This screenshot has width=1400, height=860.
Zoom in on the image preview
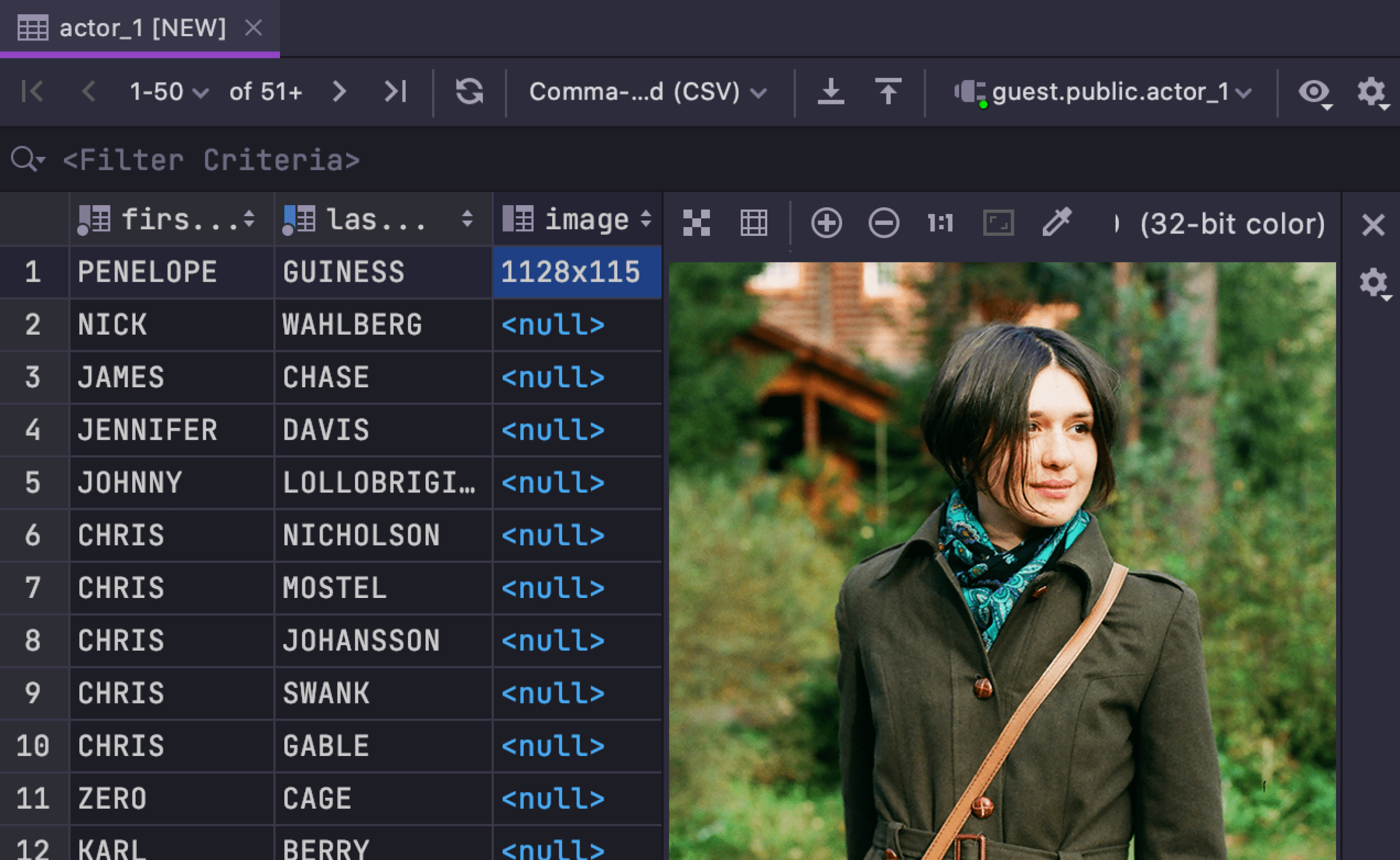(x=826, y=223)
